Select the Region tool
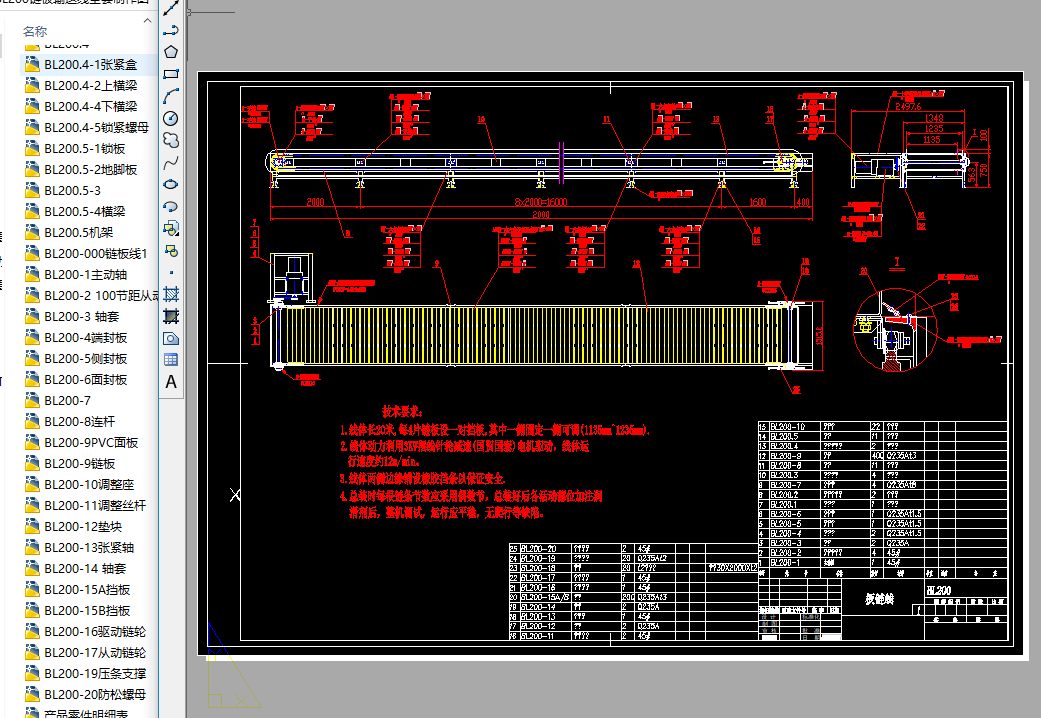Viewport: 1041px width, 718px height. pyautogui.click(x=171, y=338)
